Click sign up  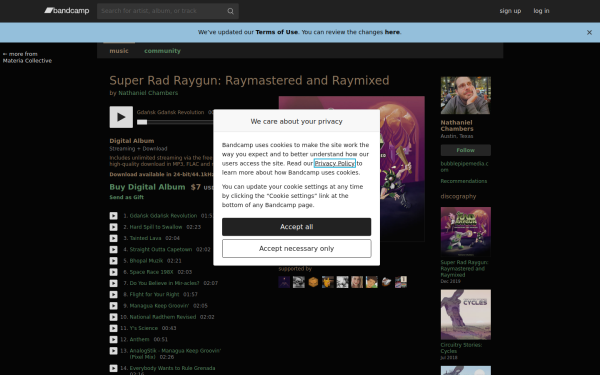pyautogui.click(x=510, y=11)
